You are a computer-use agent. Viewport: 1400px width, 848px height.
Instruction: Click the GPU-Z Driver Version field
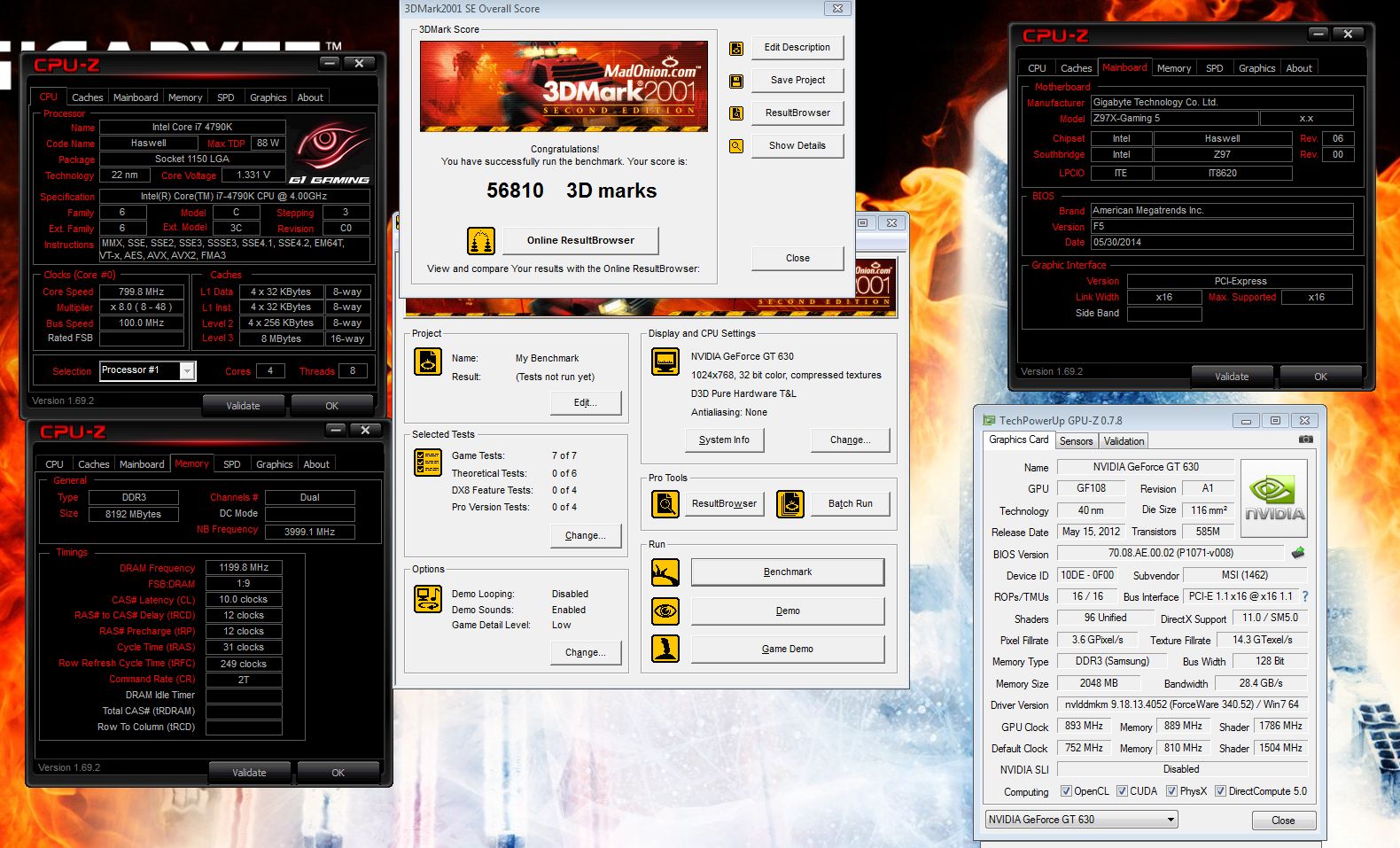(1182, 704)
